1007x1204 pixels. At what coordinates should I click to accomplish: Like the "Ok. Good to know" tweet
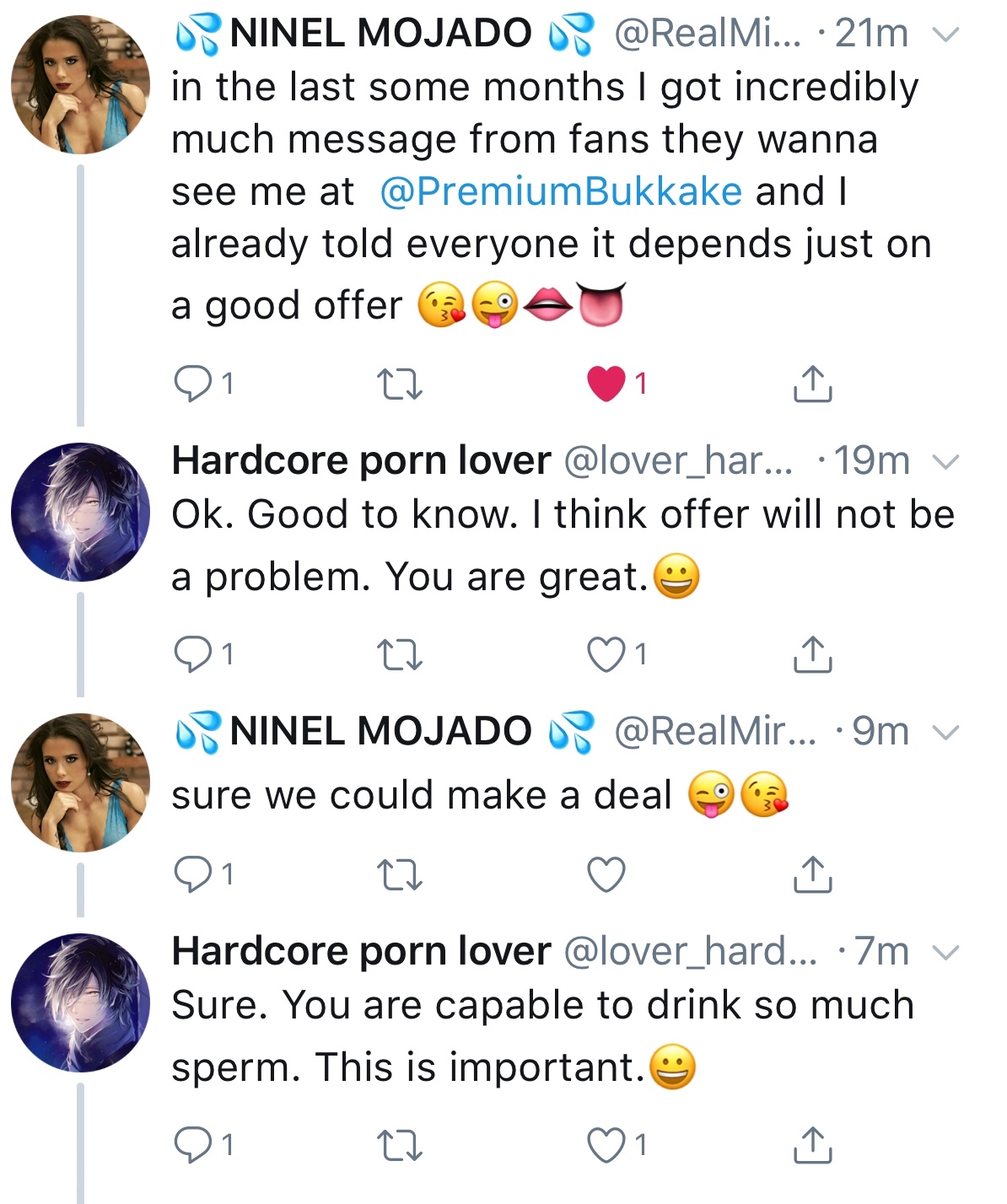606,654
